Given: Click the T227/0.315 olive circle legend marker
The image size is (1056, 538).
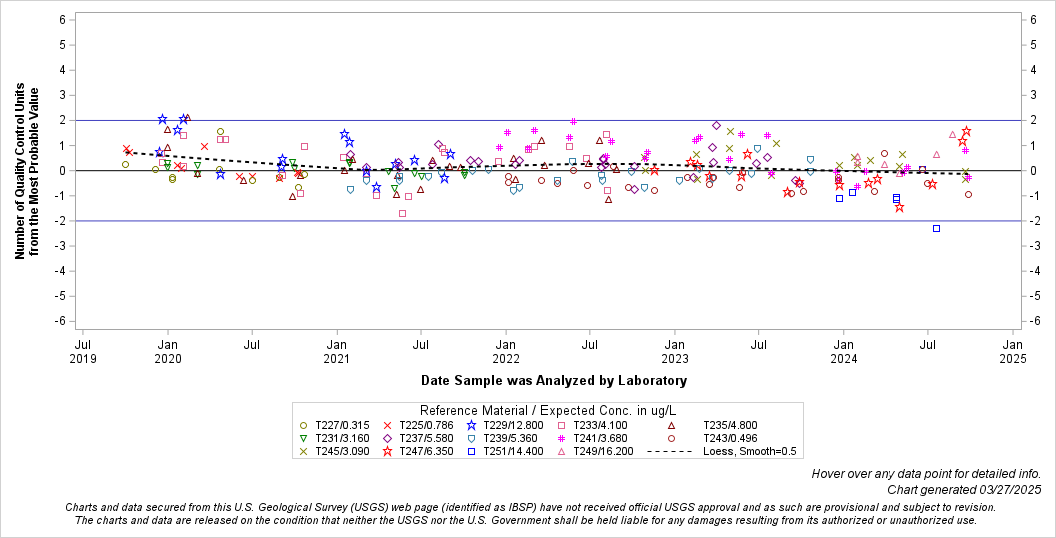Looking at the screenshot, I should tap(303, 426).
